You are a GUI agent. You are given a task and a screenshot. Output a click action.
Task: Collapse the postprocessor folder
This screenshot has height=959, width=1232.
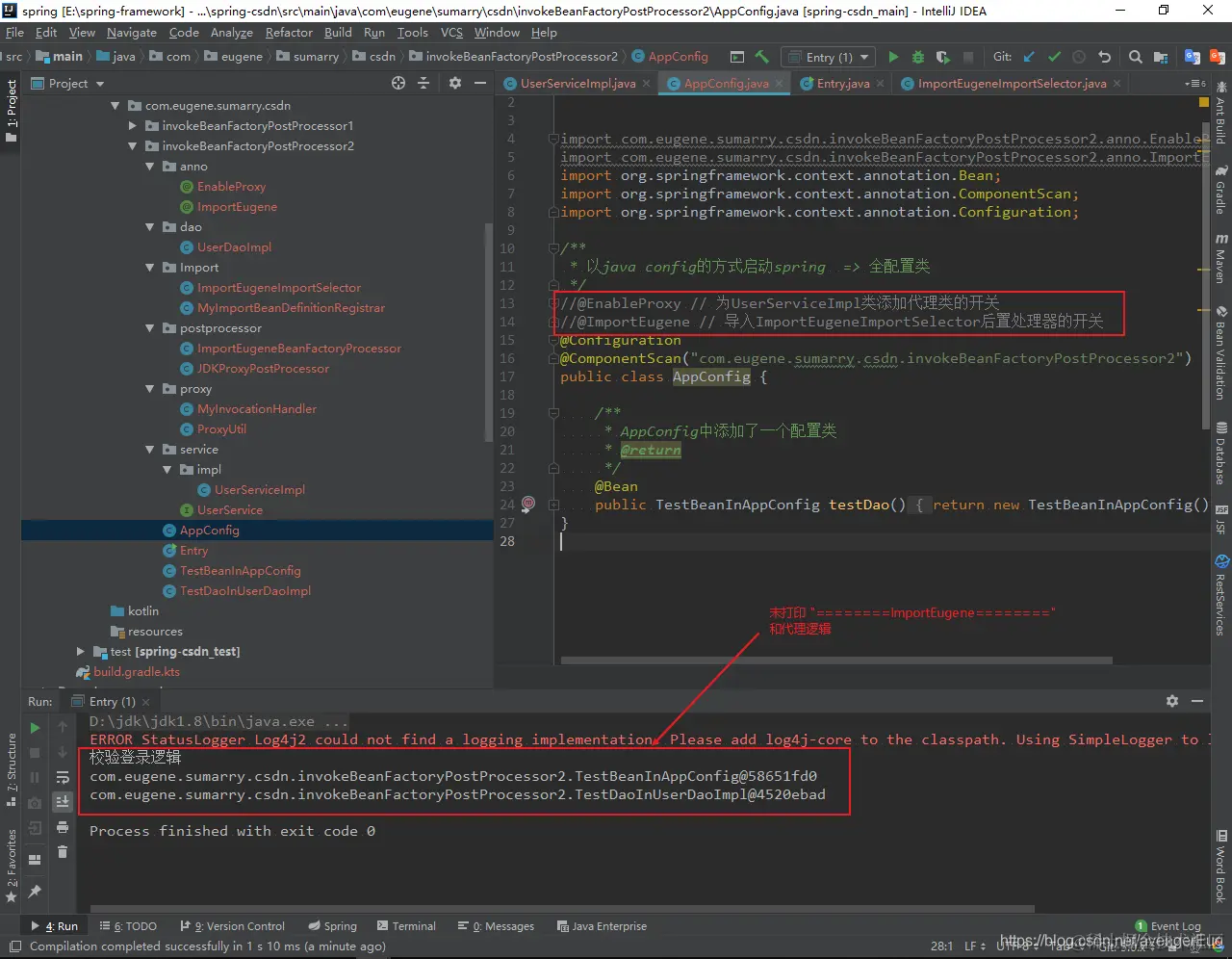point(150,328)
